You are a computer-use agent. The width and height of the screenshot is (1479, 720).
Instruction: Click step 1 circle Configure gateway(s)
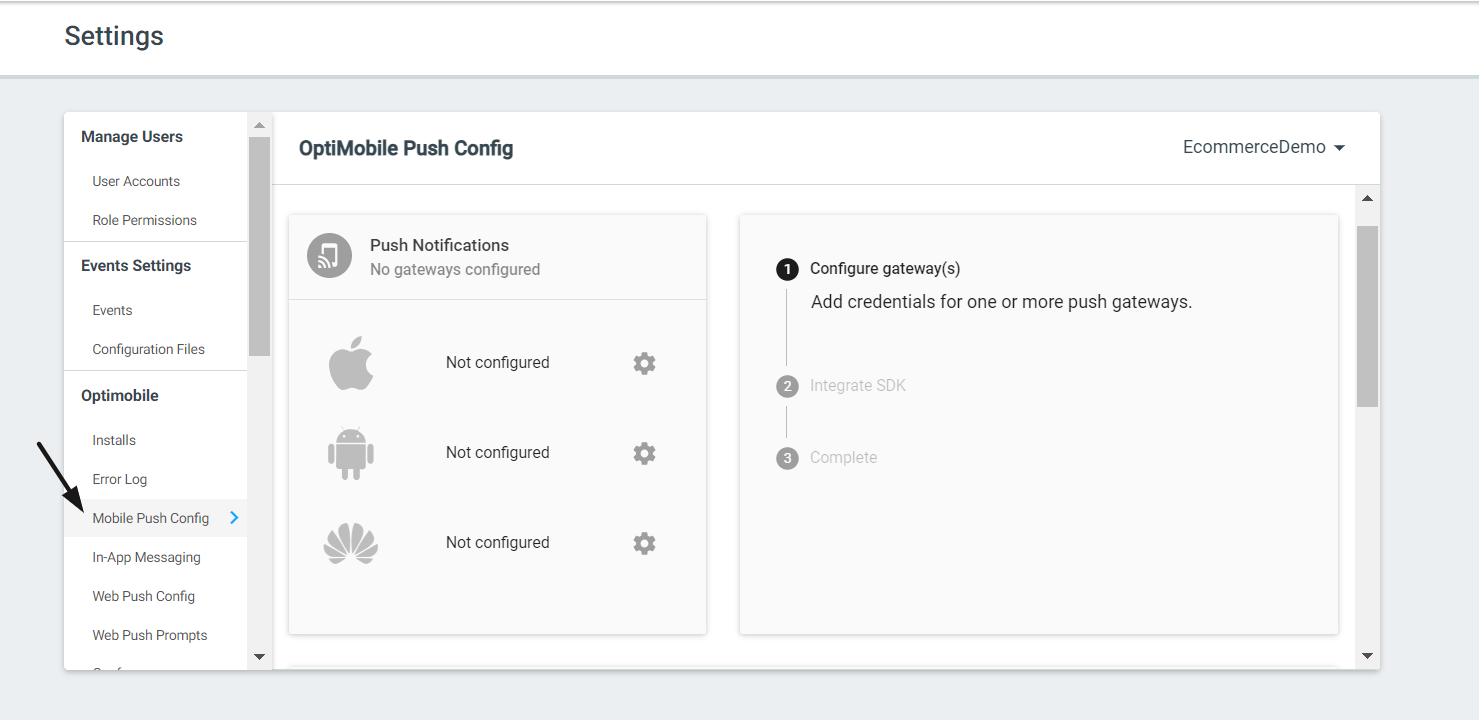[x=787, y=269]
